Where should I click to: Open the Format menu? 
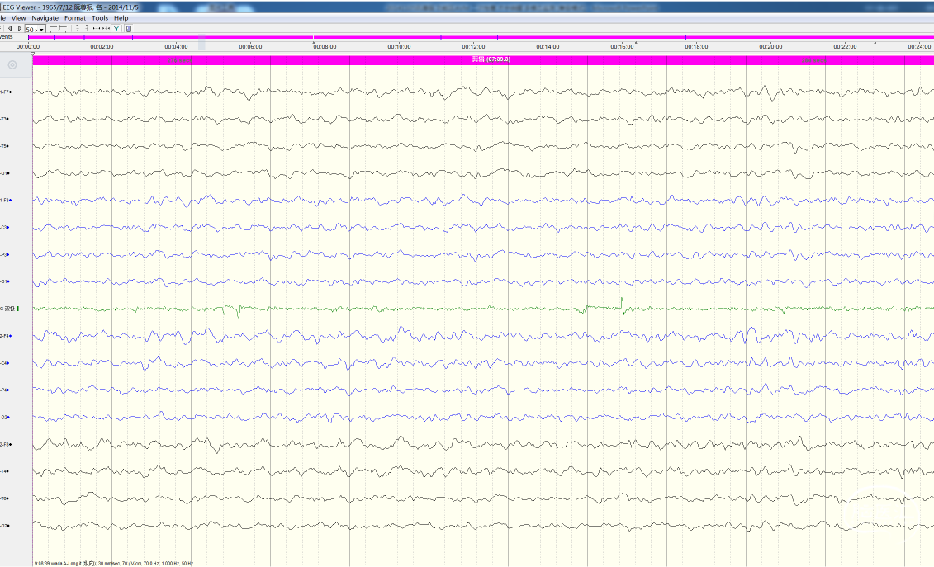coord(75,18)
